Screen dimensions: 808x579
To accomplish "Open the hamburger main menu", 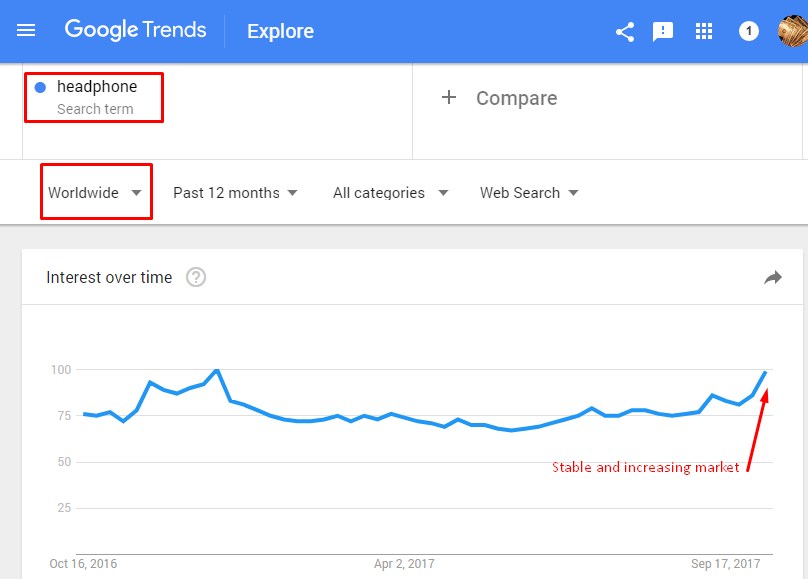I will (26, 31).
